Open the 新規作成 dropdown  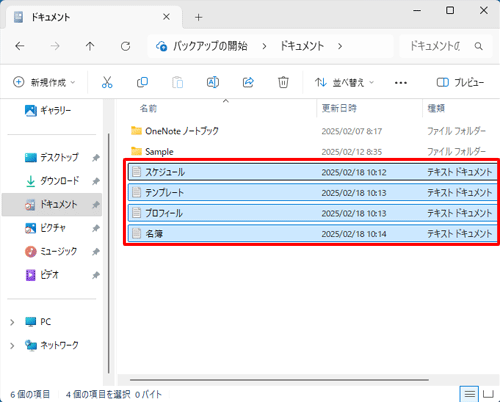coord(44,82)
